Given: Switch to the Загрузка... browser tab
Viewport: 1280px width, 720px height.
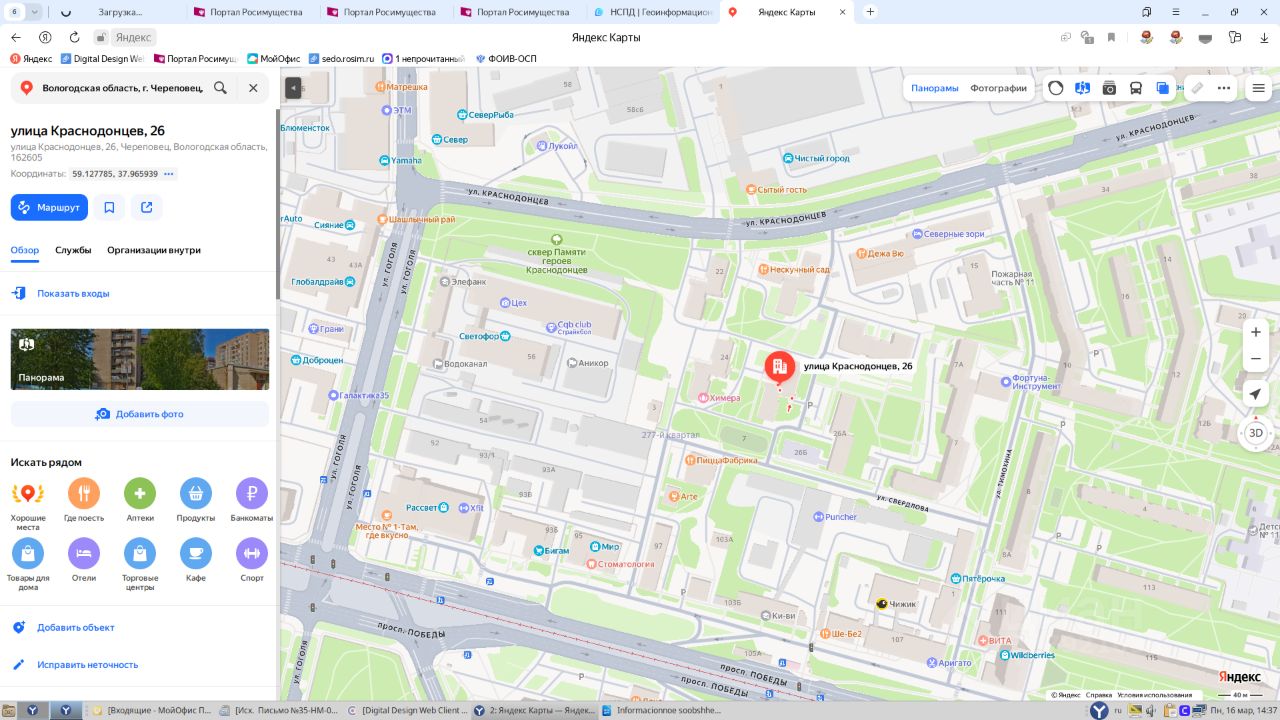Looking at the screenshot, I should coord(120,12).
